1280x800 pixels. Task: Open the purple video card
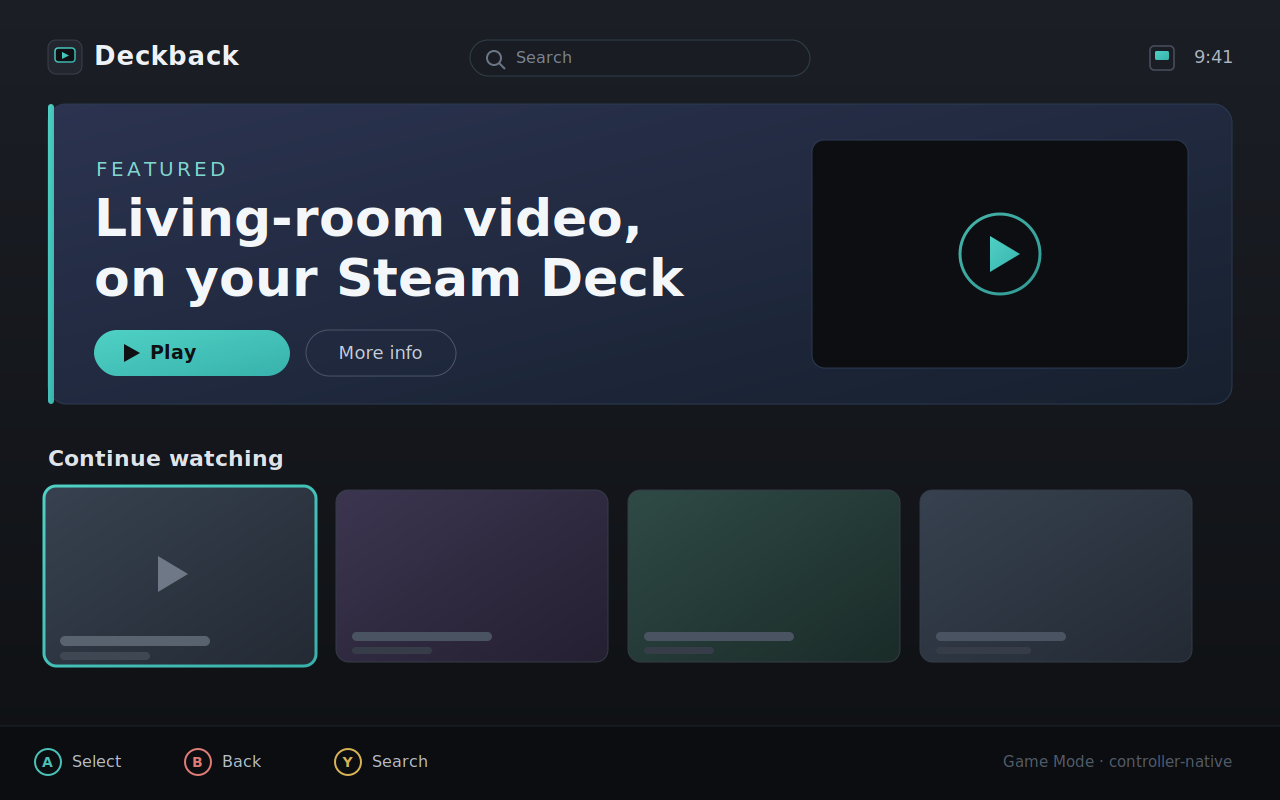pyautogui.click(x=472, y=576)
